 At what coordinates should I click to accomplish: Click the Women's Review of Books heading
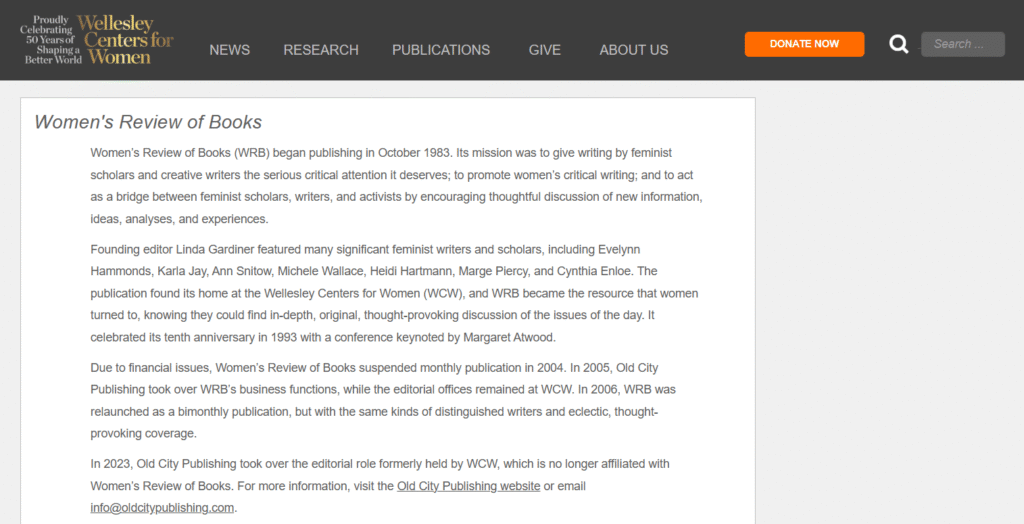pyautogui.click(x=148, y=122)
